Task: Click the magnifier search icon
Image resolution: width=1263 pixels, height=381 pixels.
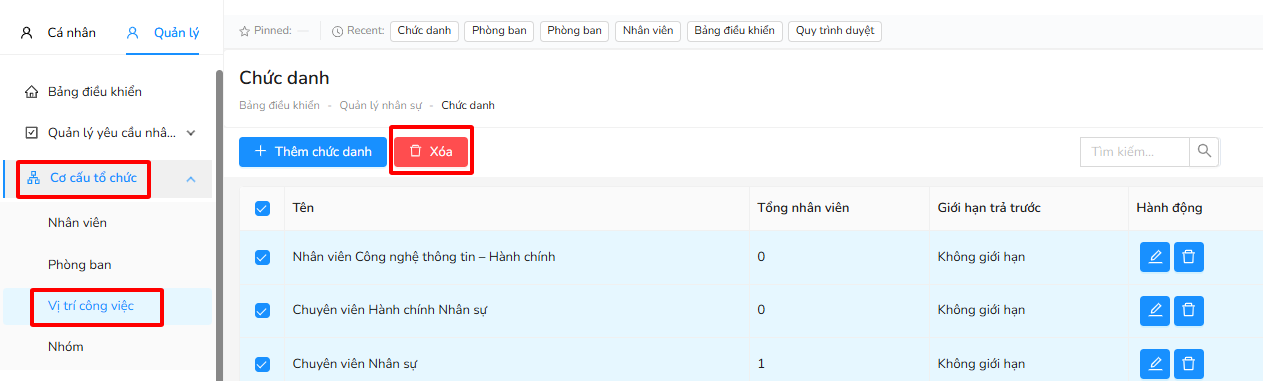Action: pos(1204,151)
